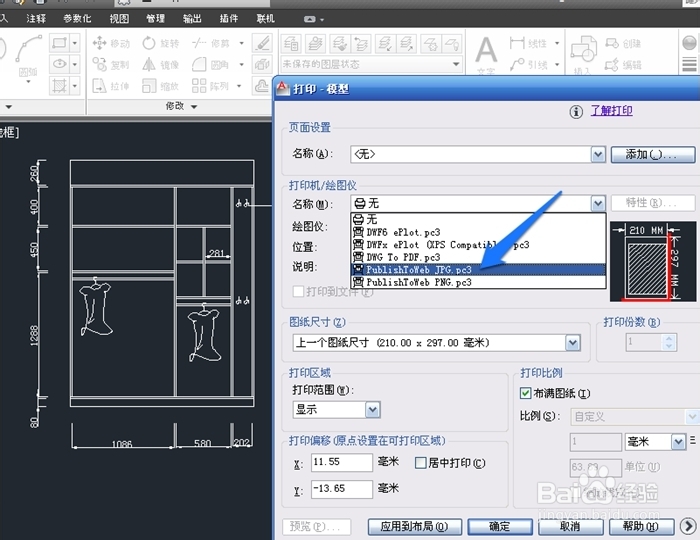Click the 确定 button
This screenshot has width=700, height=540.
pyautogui.click(x=500, y=527)
